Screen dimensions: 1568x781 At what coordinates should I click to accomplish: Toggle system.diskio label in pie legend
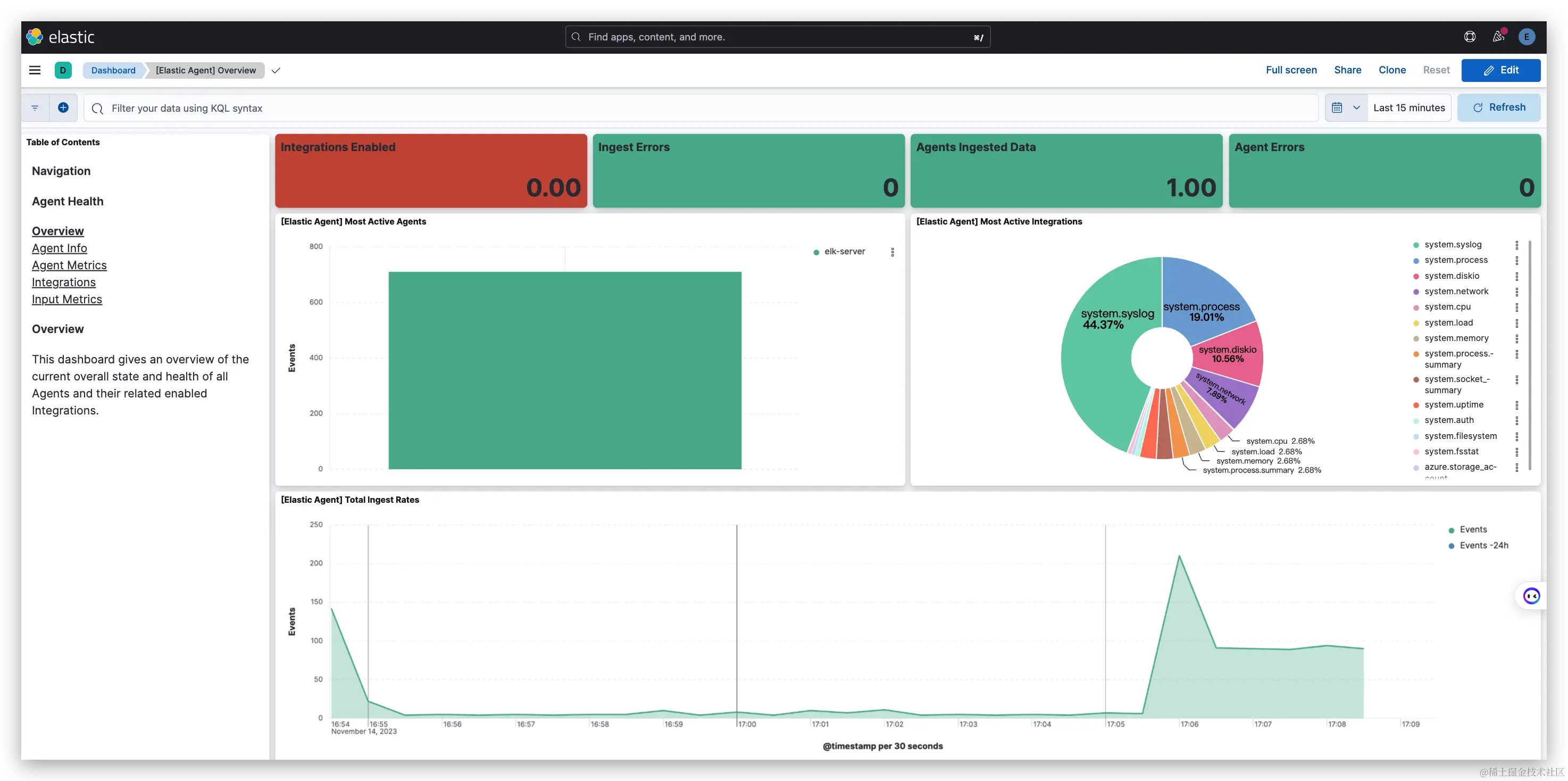[x=1451, y=276]
